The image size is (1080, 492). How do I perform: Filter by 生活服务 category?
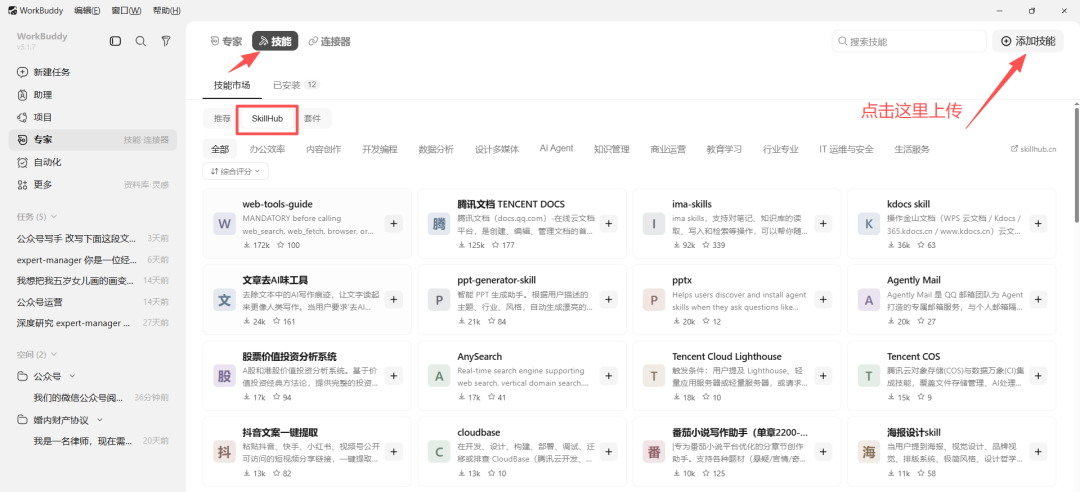912,149
